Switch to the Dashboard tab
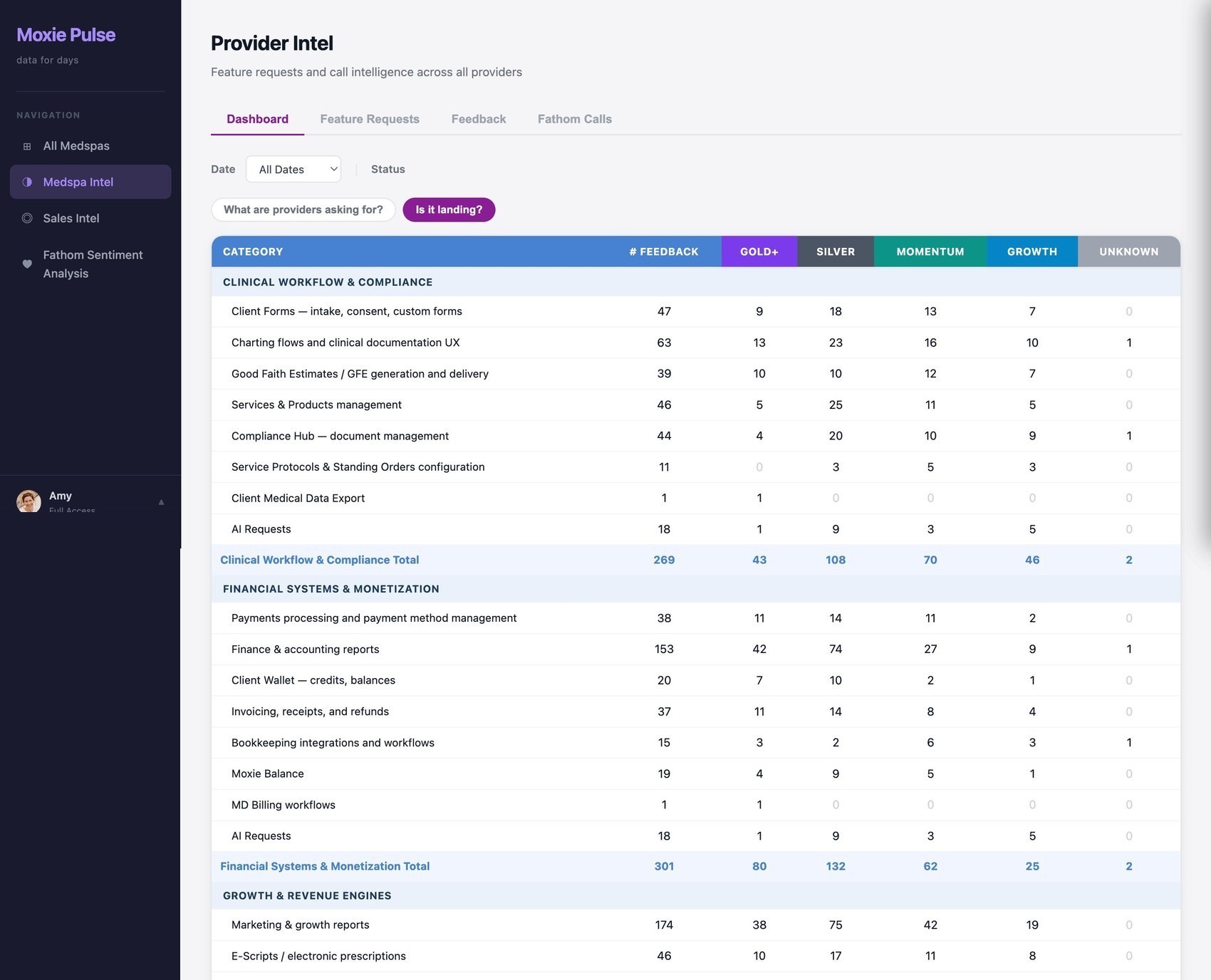This screenshot has width=1211, height=980. tap(257, 119)
